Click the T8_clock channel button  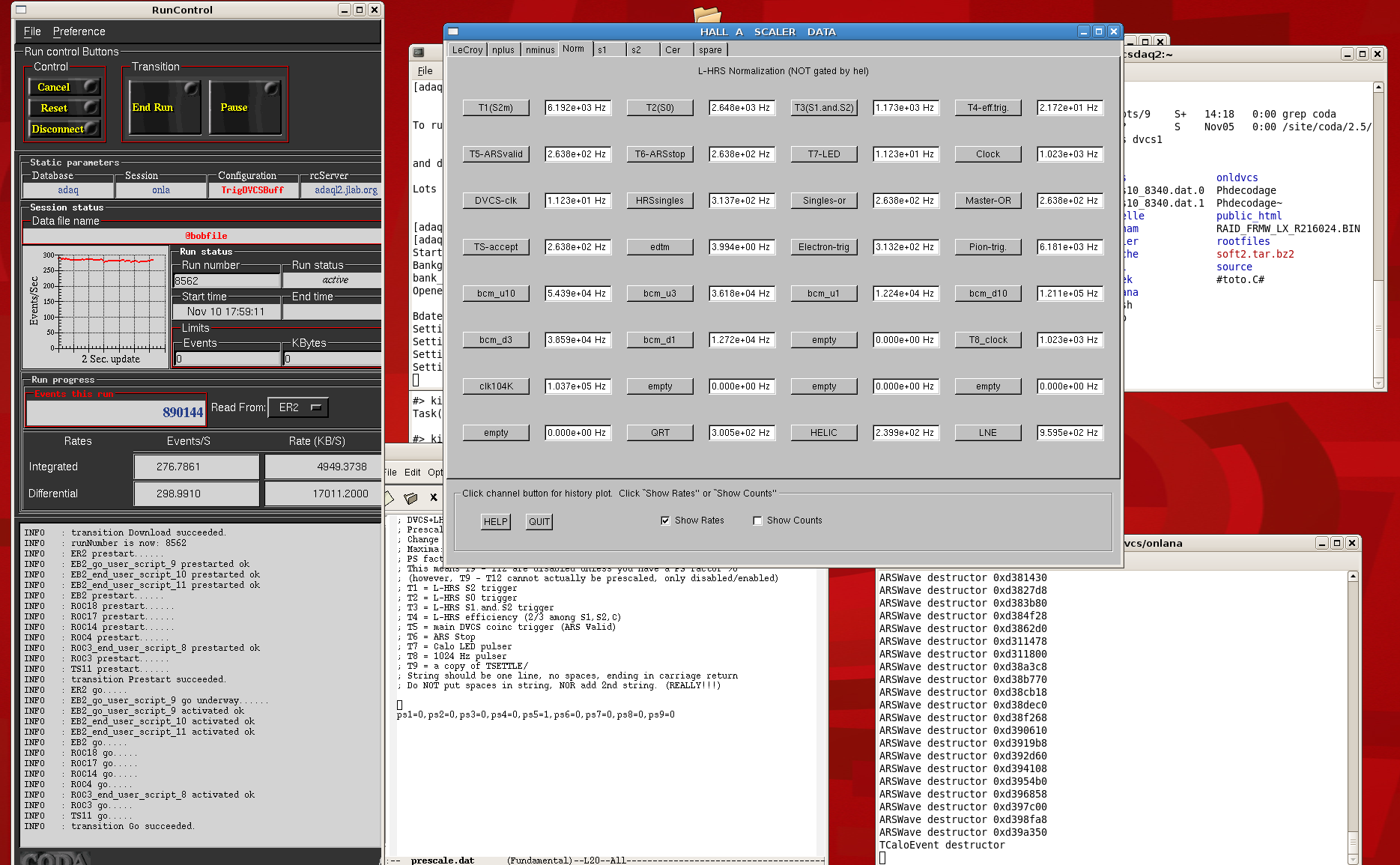click(988, 340)
